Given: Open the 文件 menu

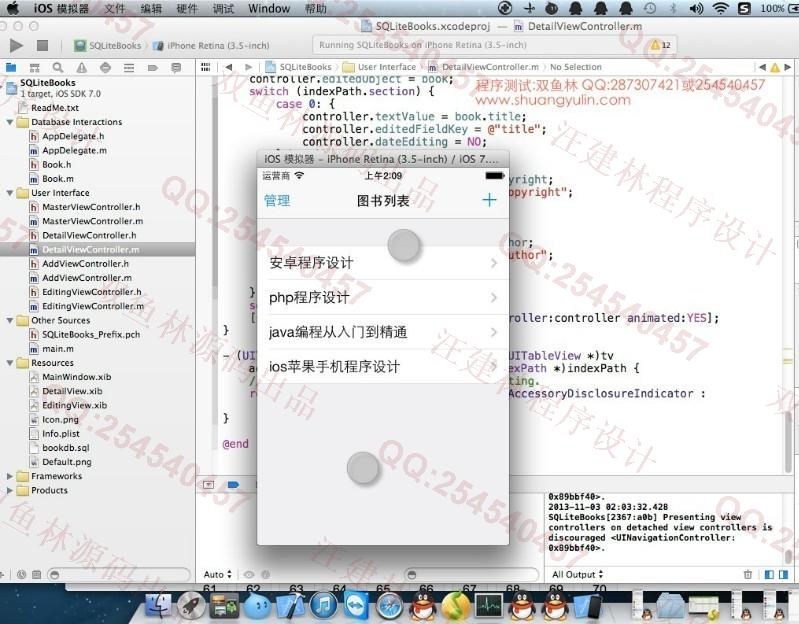Looking at the screenshot, I should 115,9.
